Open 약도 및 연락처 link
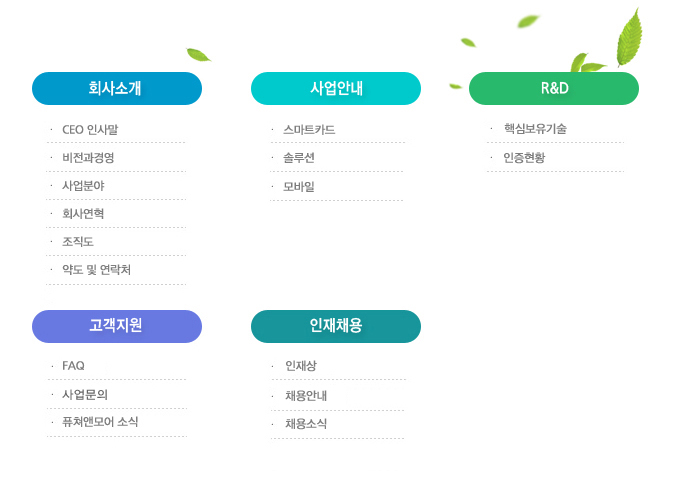 96,269
